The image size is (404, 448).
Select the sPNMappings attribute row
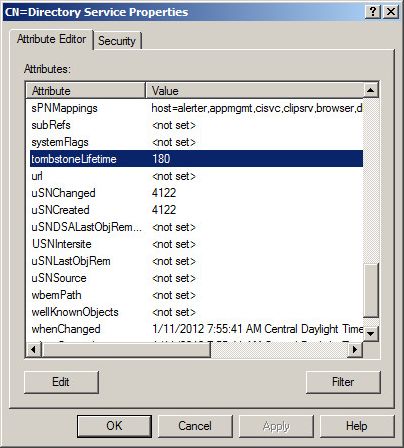[196, 108]
